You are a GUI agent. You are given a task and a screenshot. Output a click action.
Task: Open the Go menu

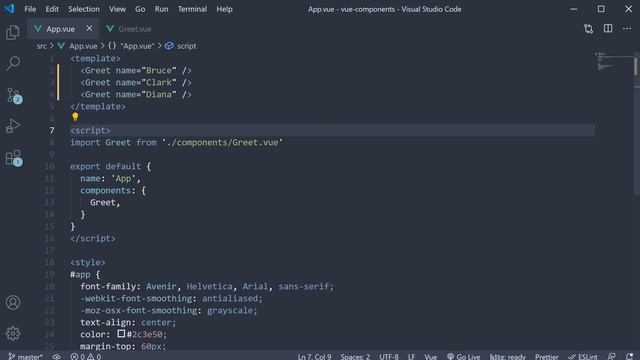(x=140, y=9)
